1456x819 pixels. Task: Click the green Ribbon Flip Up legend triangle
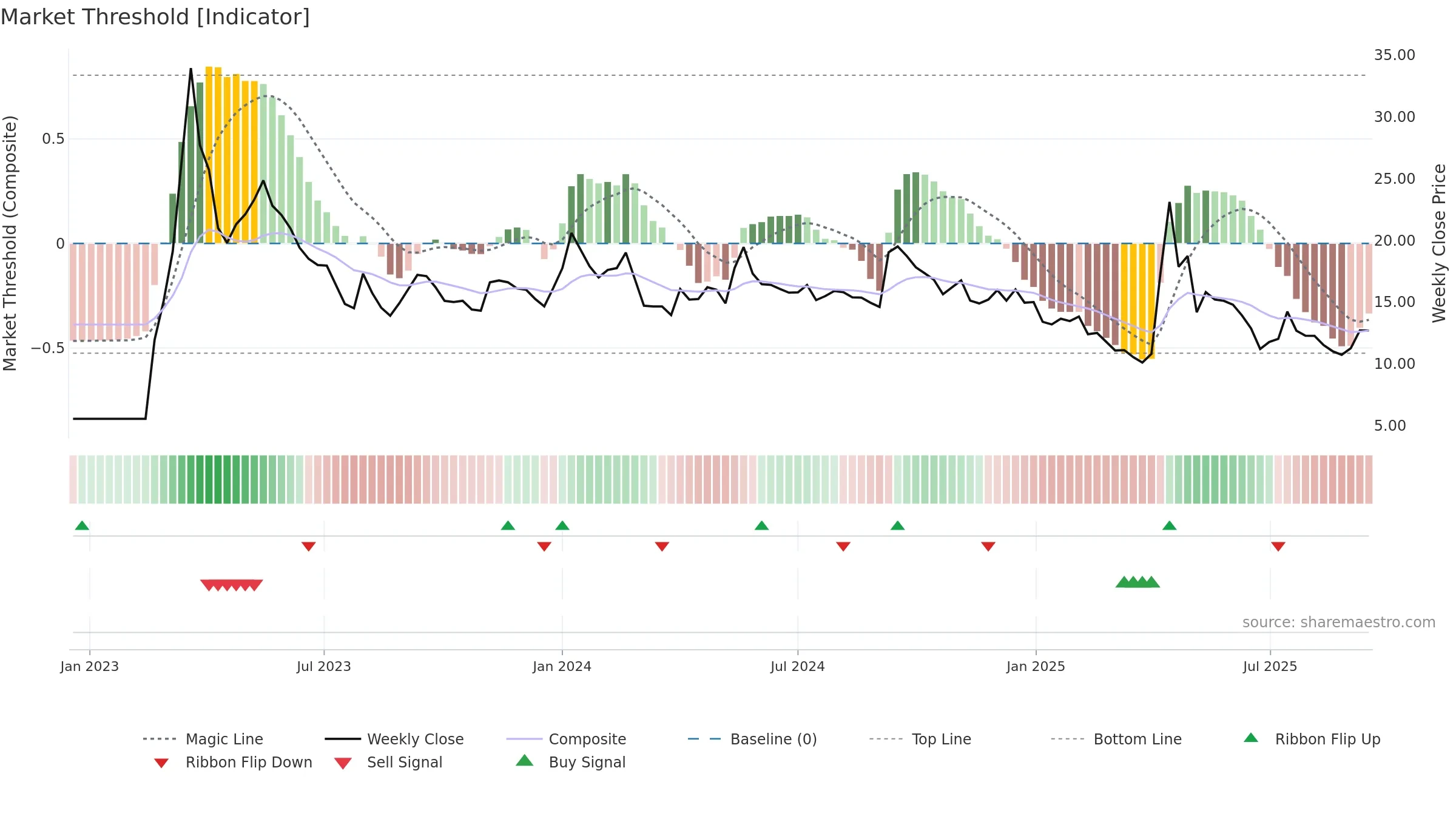pyautogui.click(x=1251, y=738)
